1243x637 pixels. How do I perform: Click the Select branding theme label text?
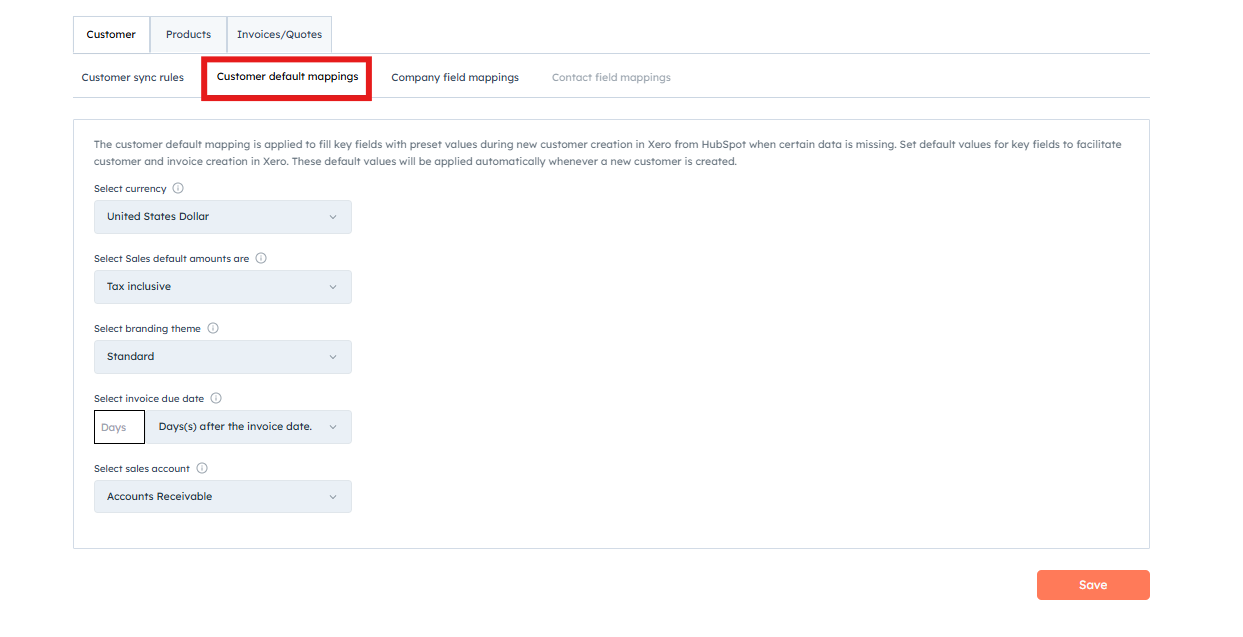[147, 328]
